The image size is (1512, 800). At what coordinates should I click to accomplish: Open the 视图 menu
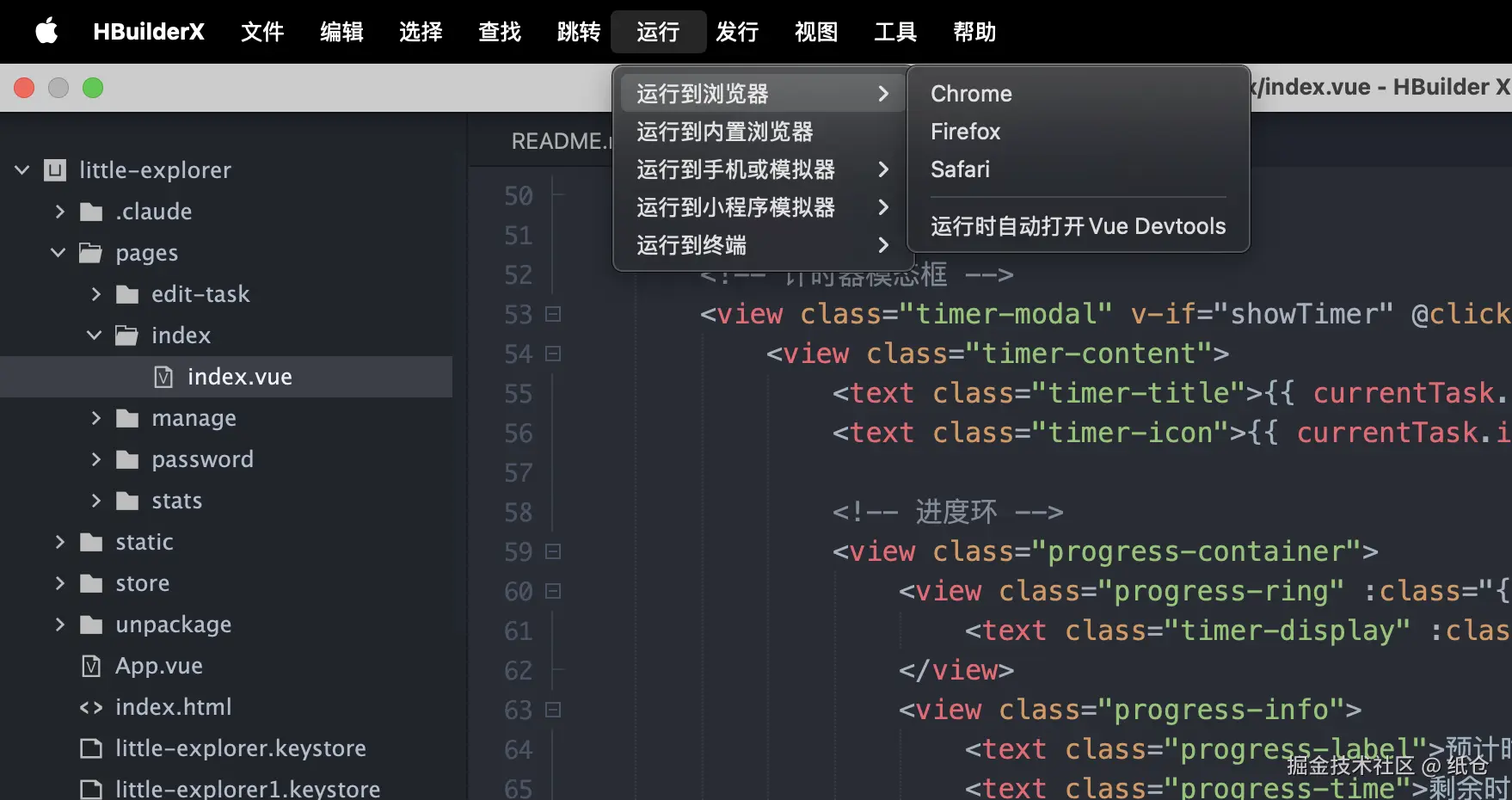(816, 32)
